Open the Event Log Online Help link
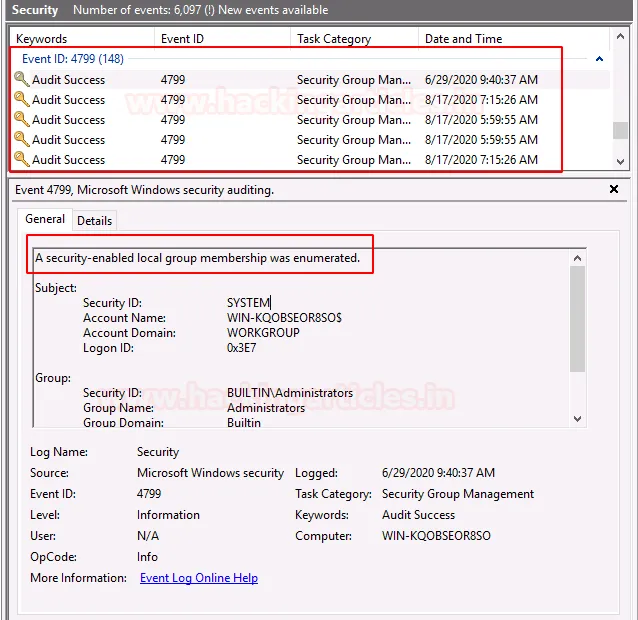Image resolution: width=638 pixels, height=620 pixels. [x=198, y=578]
